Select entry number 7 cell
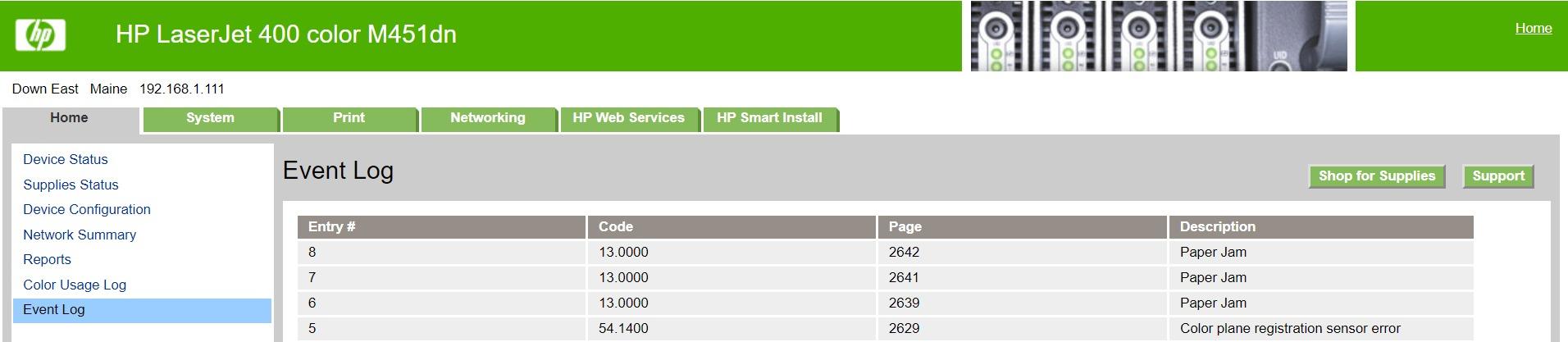 [x=441, y=277]
